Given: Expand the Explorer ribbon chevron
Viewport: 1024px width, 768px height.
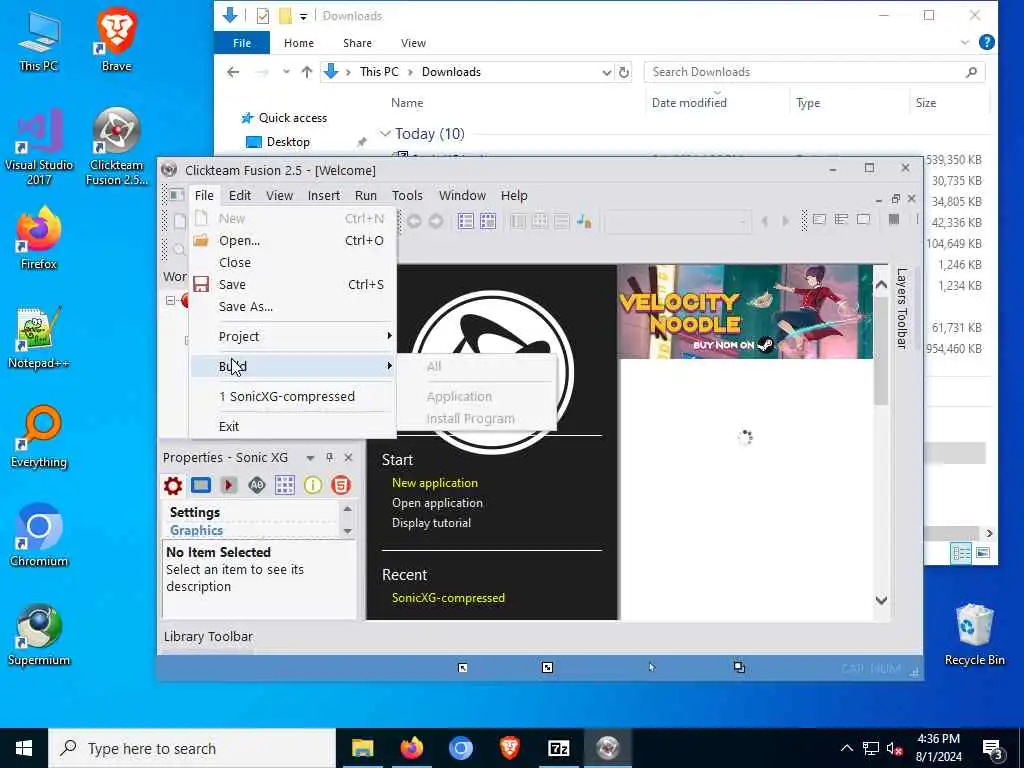Looking at the screenshot, I should [965, 43].
